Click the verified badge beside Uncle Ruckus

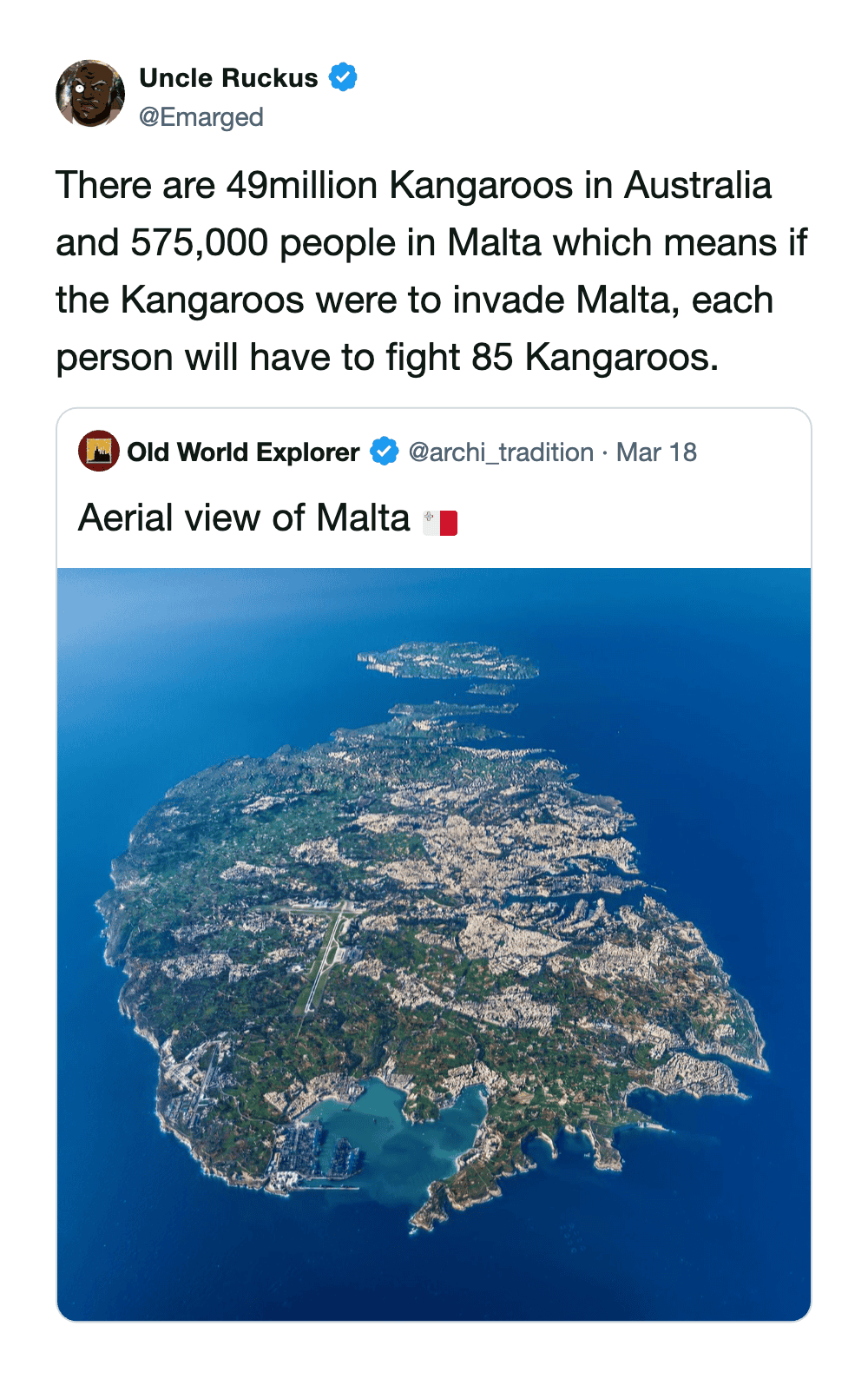pos(343,77)
